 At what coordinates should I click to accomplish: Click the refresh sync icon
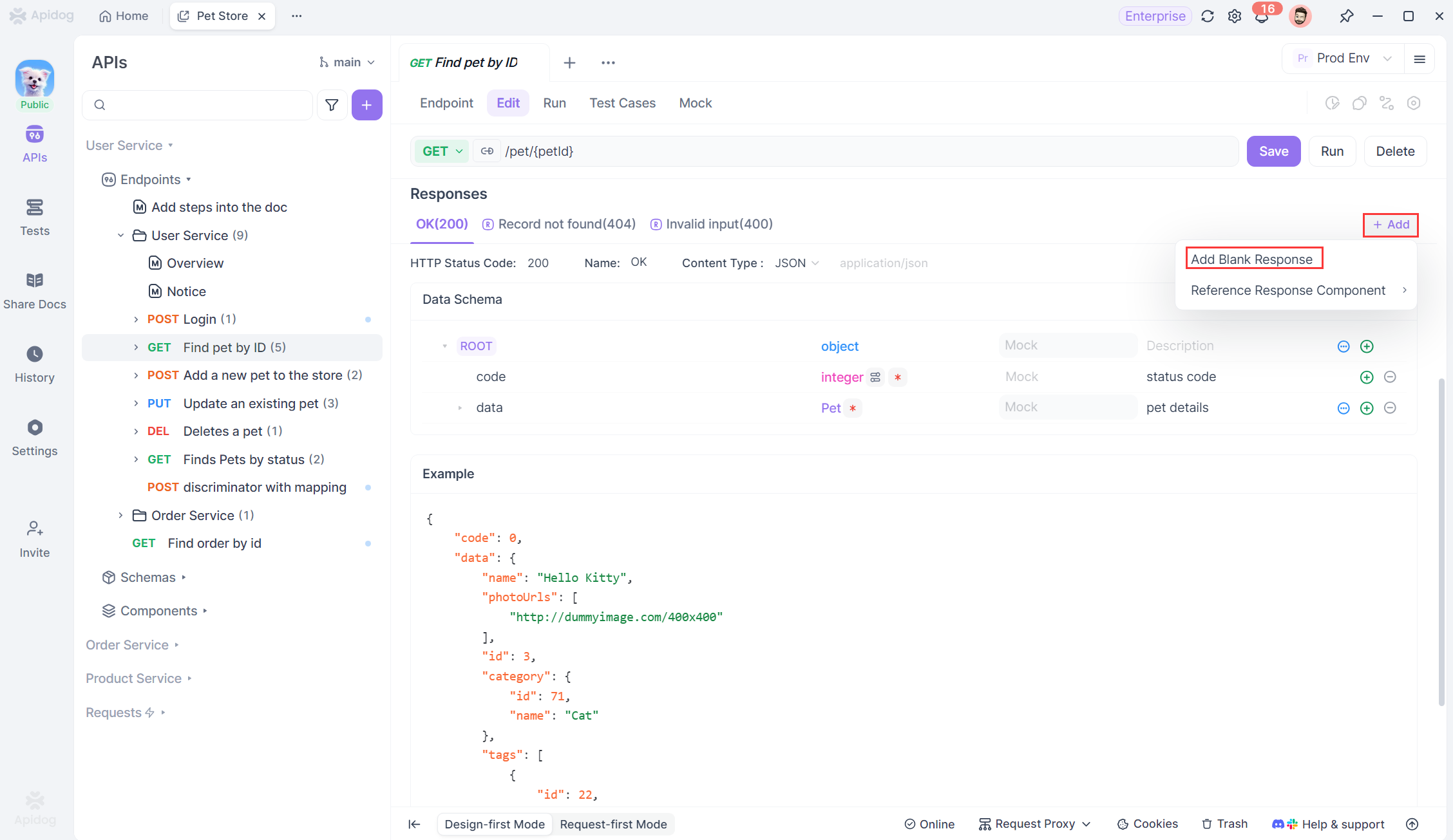coord(1208,16)
